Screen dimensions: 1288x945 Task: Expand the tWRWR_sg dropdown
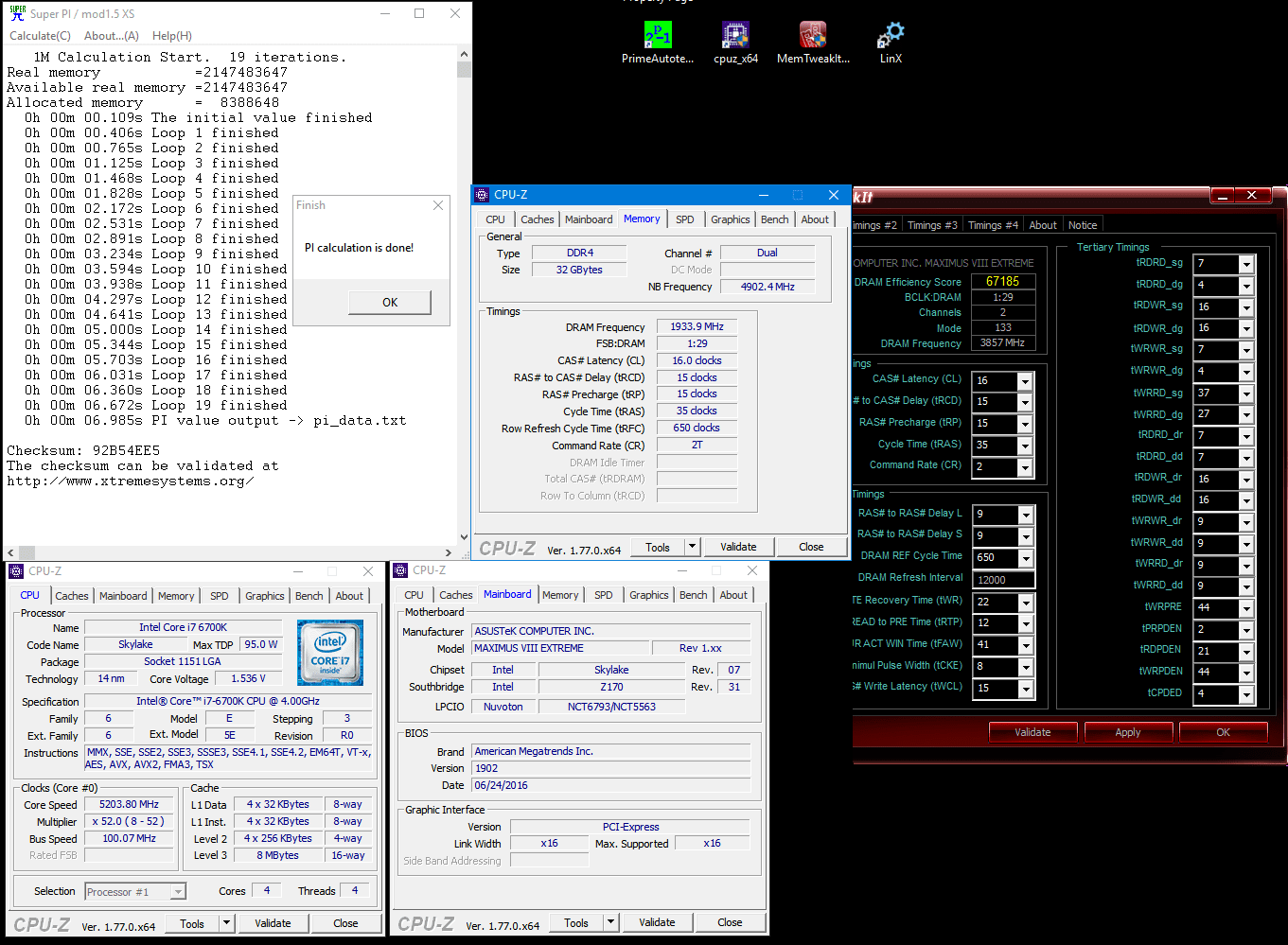[1246, 351]
